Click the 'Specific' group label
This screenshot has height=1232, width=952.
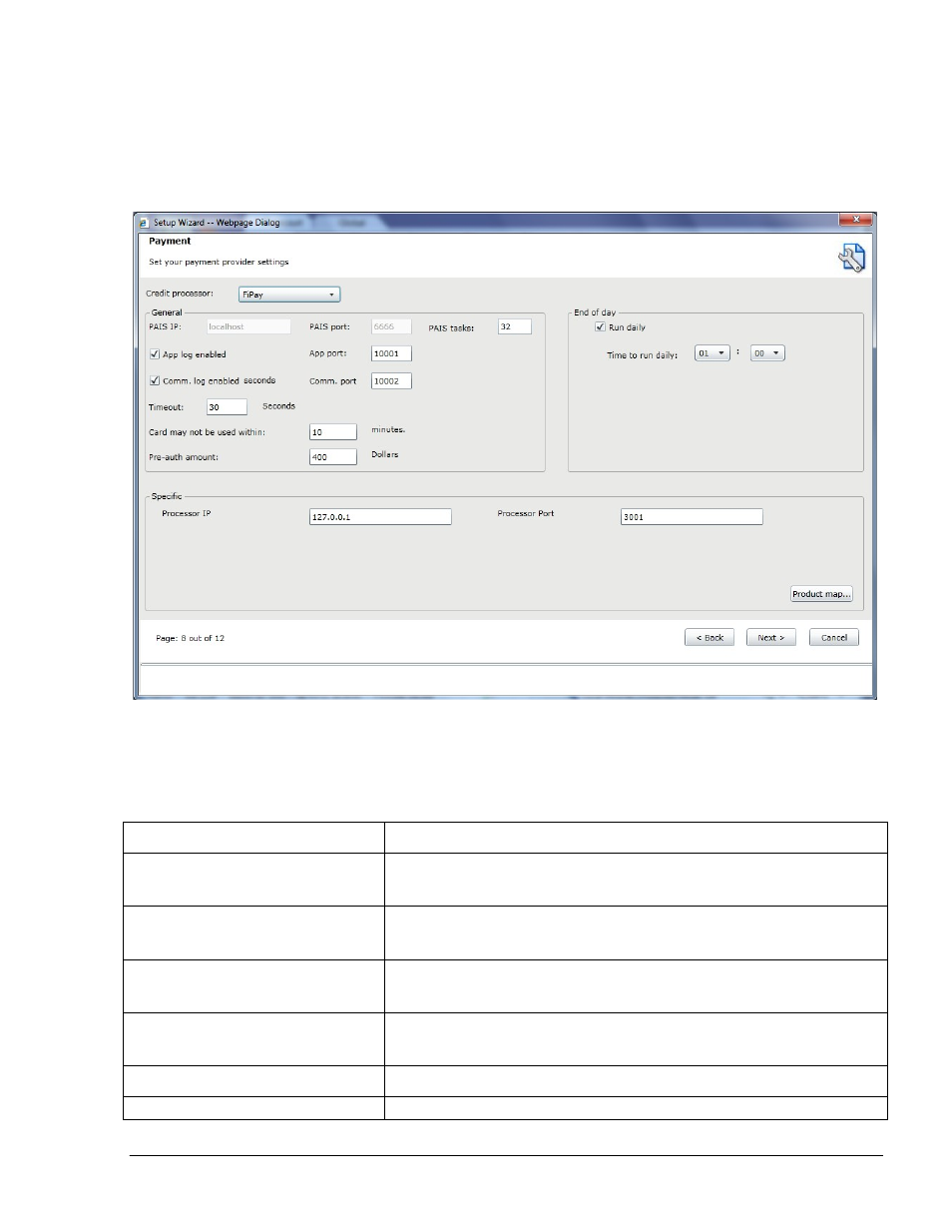(x=167, y=496)
